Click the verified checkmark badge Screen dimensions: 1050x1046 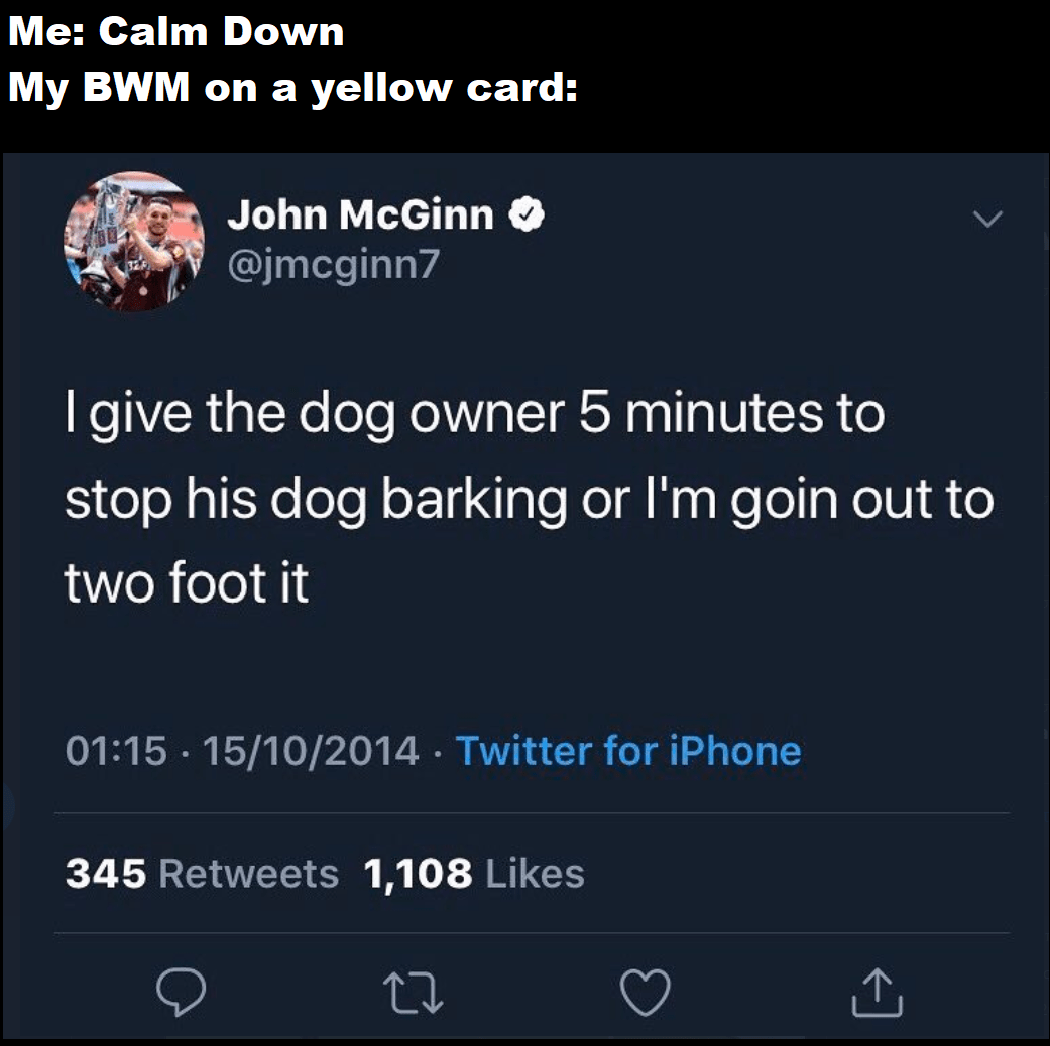(527, 214)
